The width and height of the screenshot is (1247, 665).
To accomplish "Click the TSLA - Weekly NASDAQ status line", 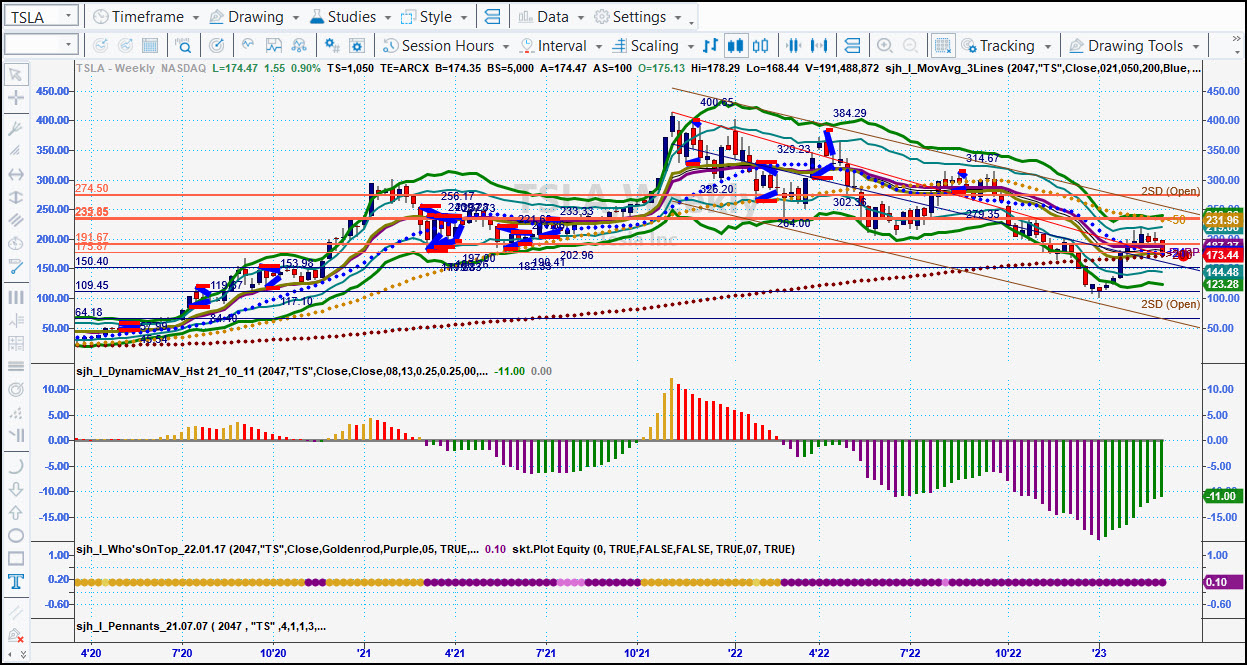I will tap(141, 68).
